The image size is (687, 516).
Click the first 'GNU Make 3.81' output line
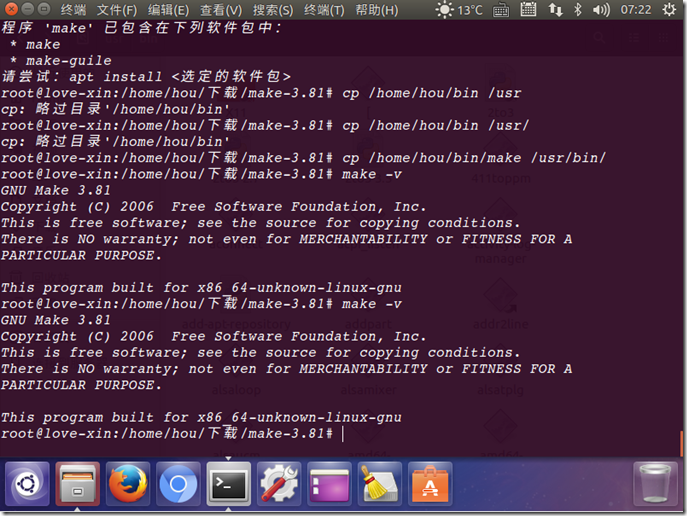coord(56,191)
